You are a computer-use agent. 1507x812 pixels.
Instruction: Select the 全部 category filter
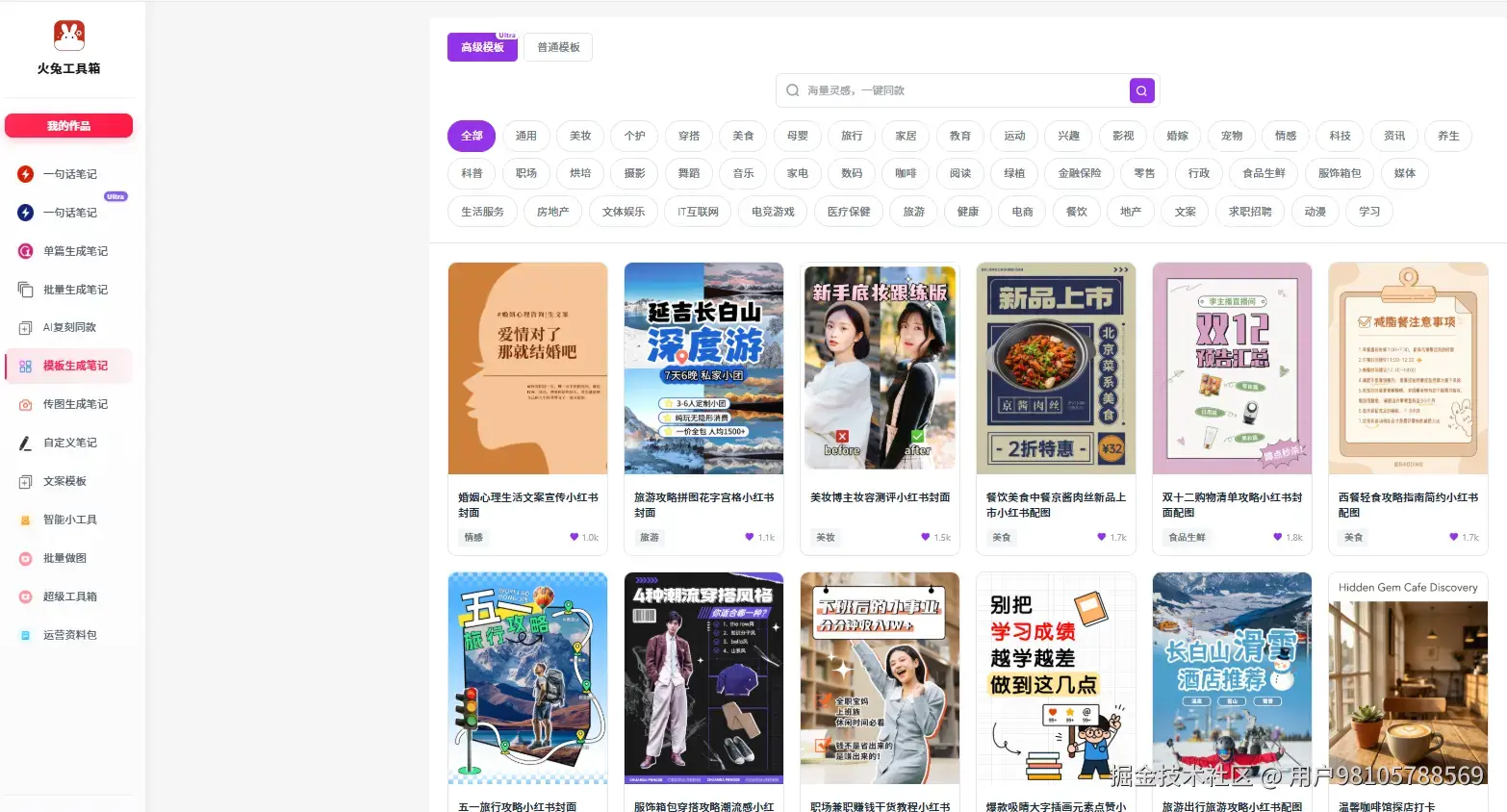tap(472, 136)
